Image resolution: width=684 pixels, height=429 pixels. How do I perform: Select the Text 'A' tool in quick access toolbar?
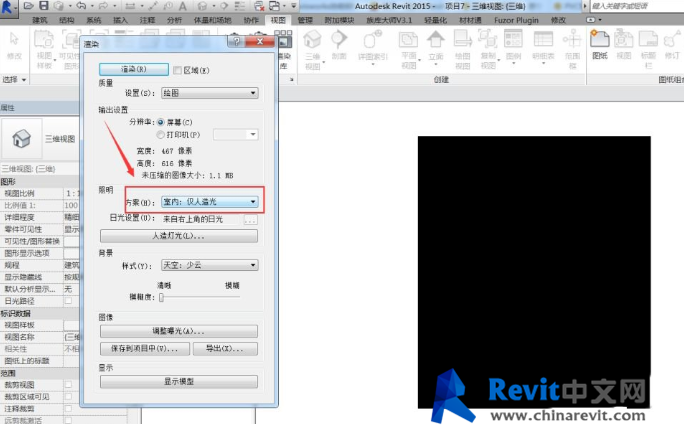coord(183,6)
